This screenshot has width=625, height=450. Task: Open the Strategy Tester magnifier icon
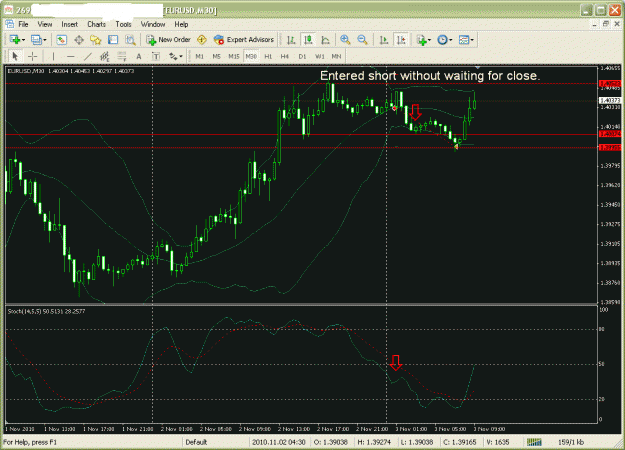click(130, 39)
